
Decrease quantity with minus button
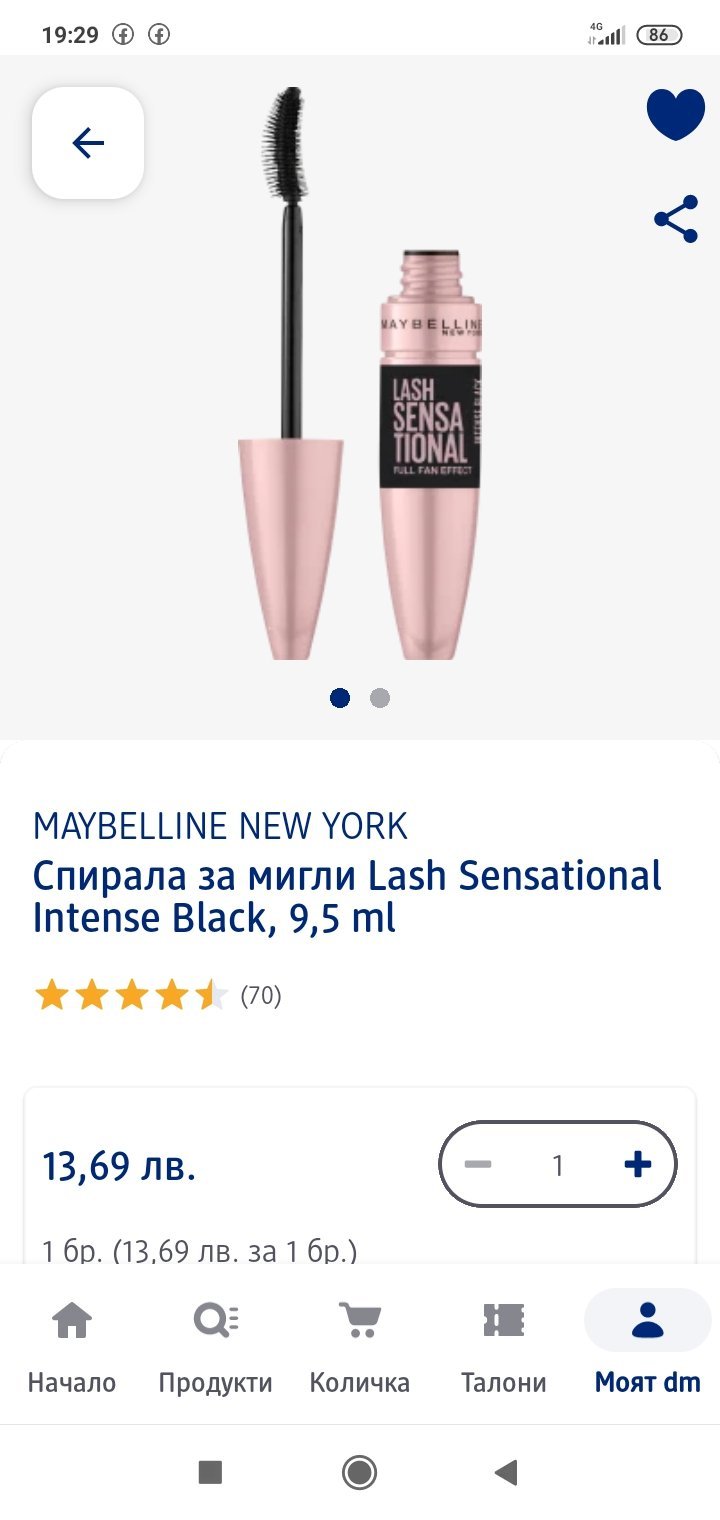click(478, 1165)
